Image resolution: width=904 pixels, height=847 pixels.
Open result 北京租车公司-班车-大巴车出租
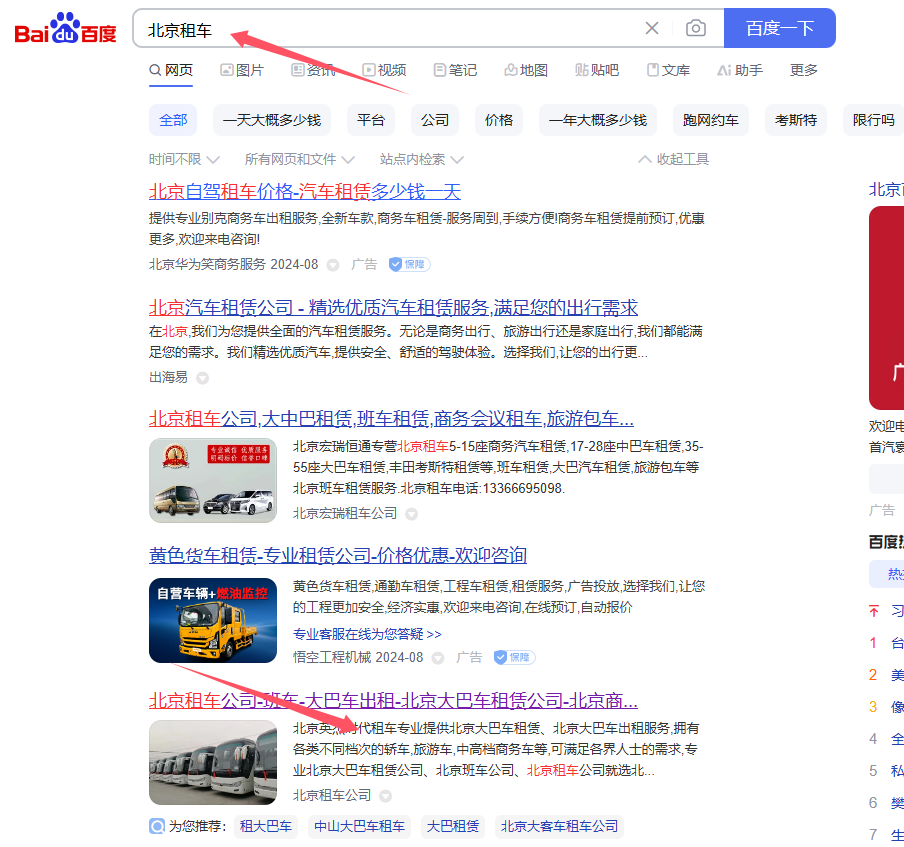pos(393,701)
